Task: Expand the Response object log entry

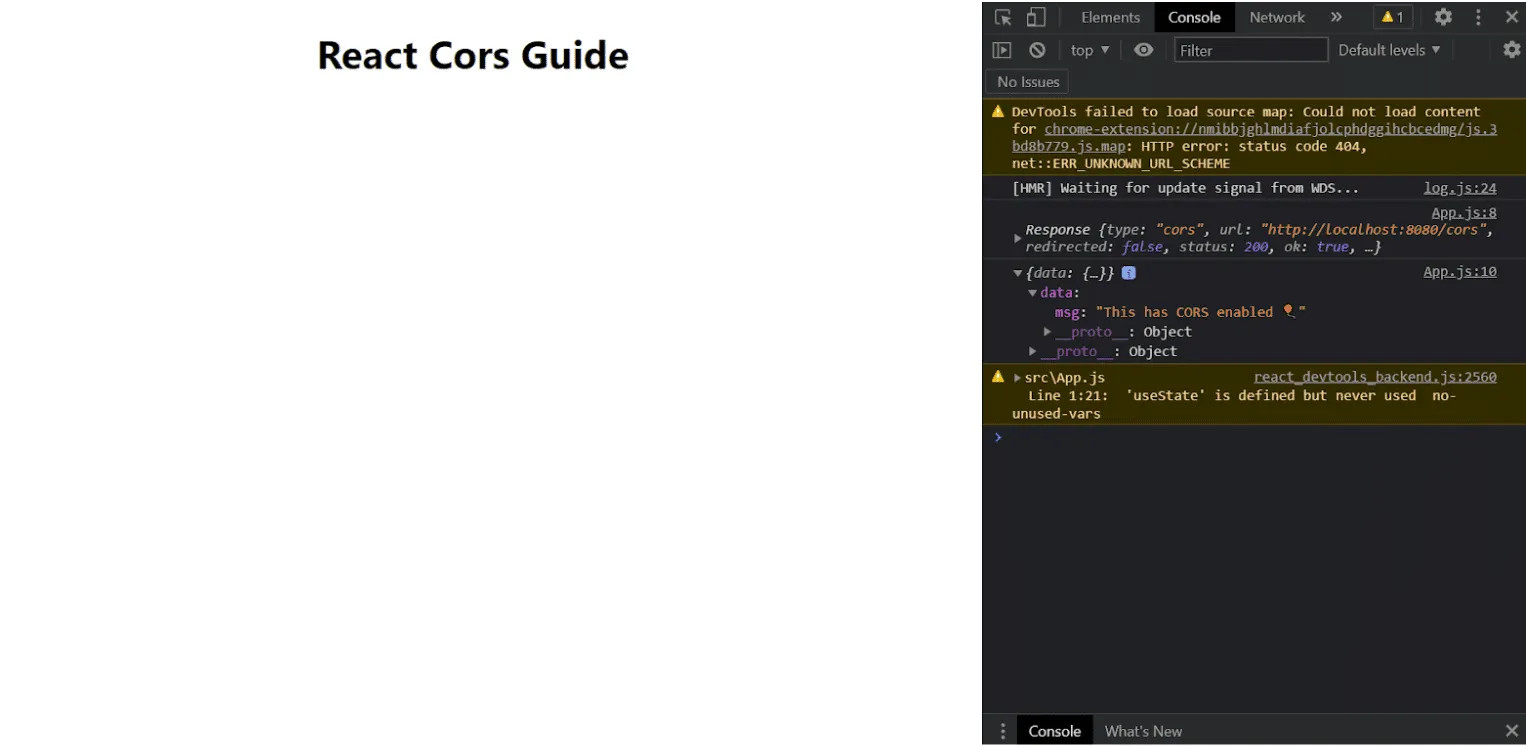Action: (1018, 238)
